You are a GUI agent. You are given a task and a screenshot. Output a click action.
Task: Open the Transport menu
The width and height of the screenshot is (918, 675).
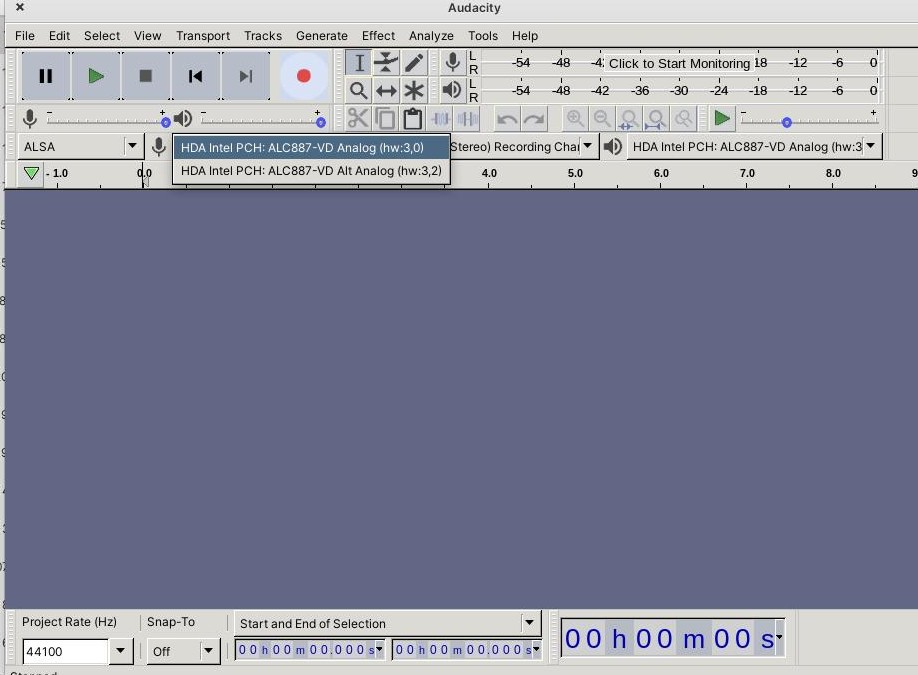[x=203, y=36]
